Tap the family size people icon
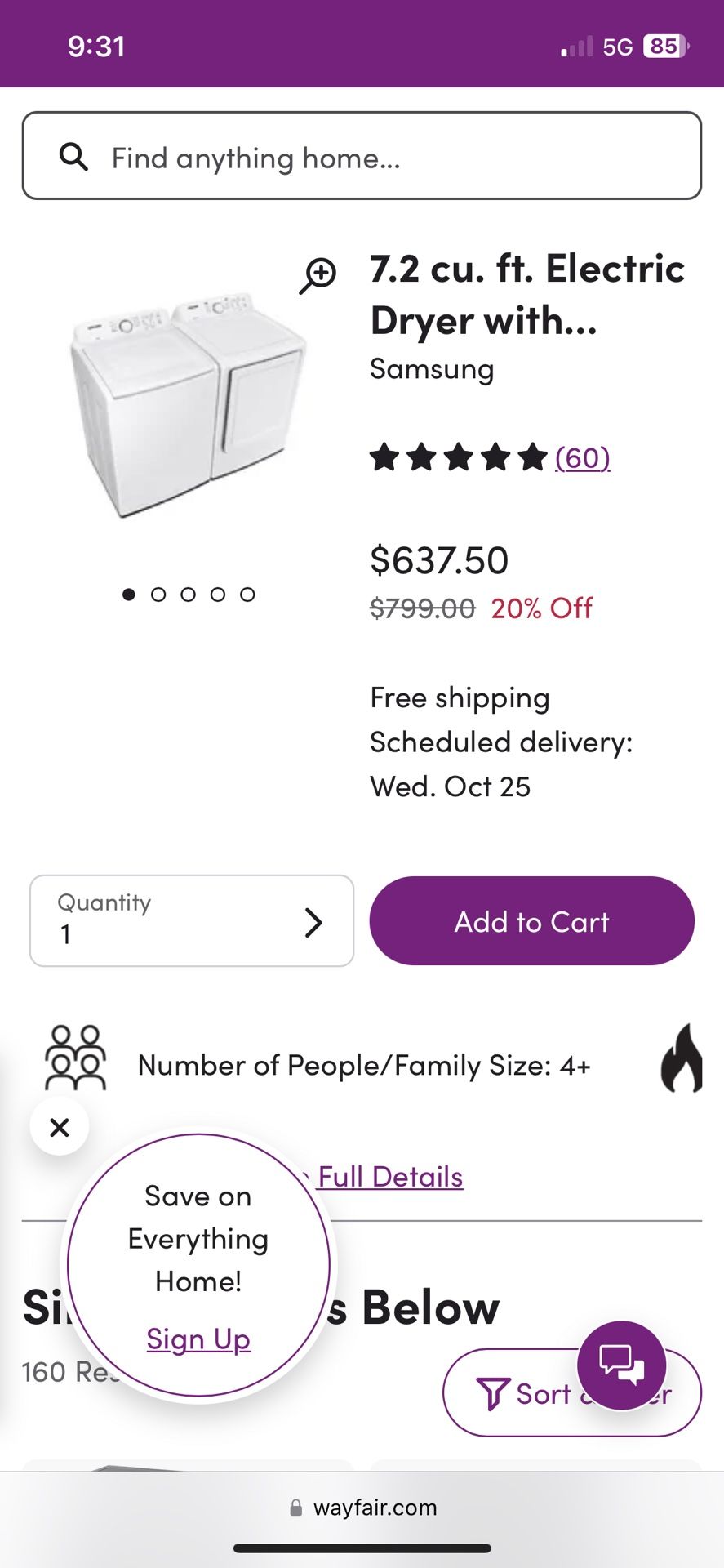Image resolution: width=724 pixels, height=1568 pixels. (x=75, y=1058)
